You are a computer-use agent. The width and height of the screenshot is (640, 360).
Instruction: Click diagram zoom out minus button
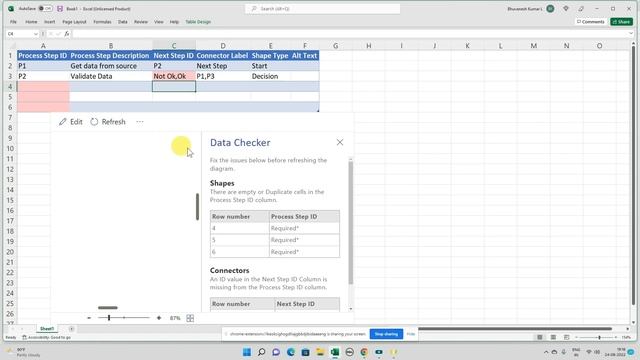click(x=89, y=318)
